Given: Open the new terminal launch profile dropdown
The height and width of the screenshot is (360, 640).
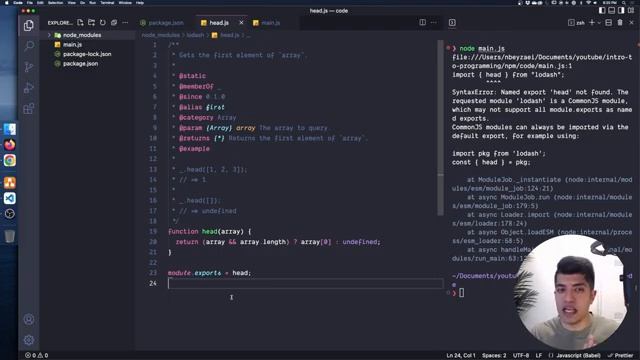Looking at the screenshot, I should coord(599,23).
